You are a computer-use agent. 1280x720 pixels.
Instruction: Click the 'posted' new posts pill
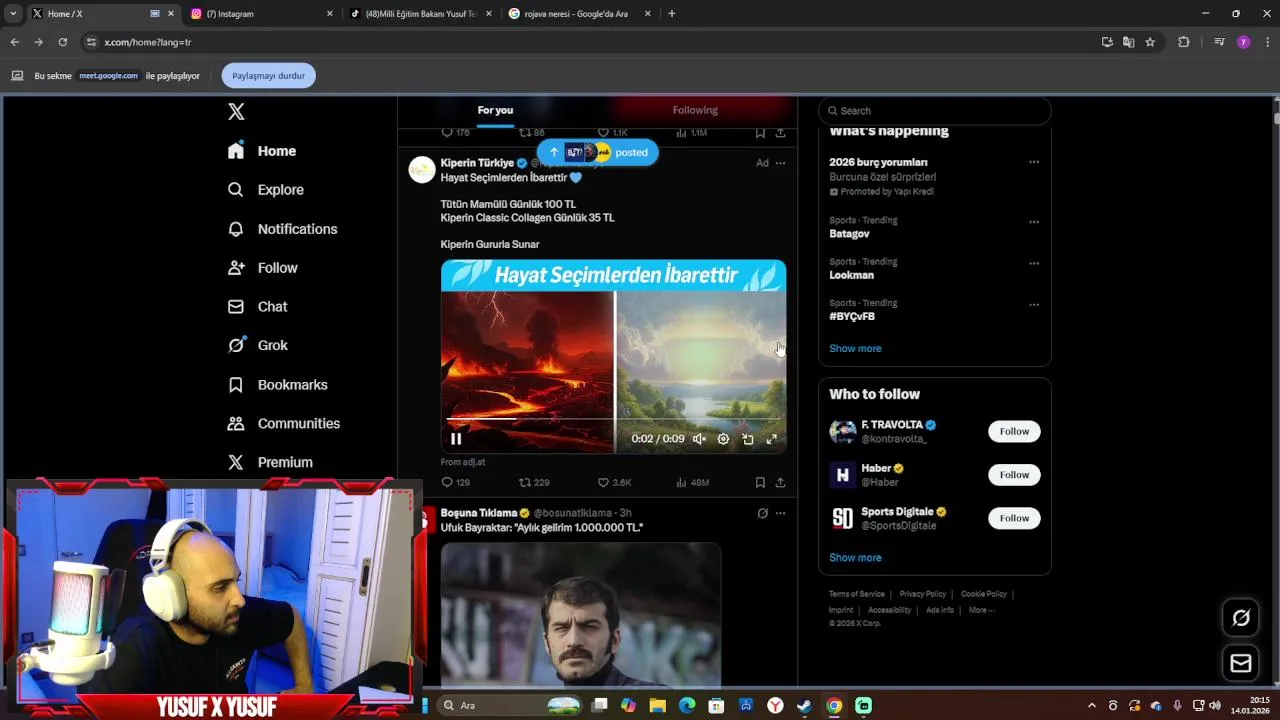click(597, 152)
